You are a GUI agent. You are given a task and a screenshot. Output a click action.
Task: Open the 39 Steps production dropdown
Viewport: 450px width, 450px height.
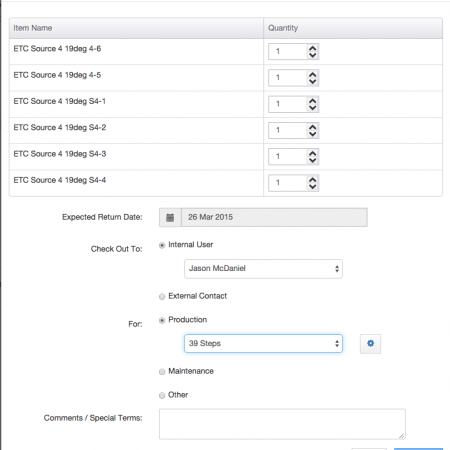(x=263, y=344)
